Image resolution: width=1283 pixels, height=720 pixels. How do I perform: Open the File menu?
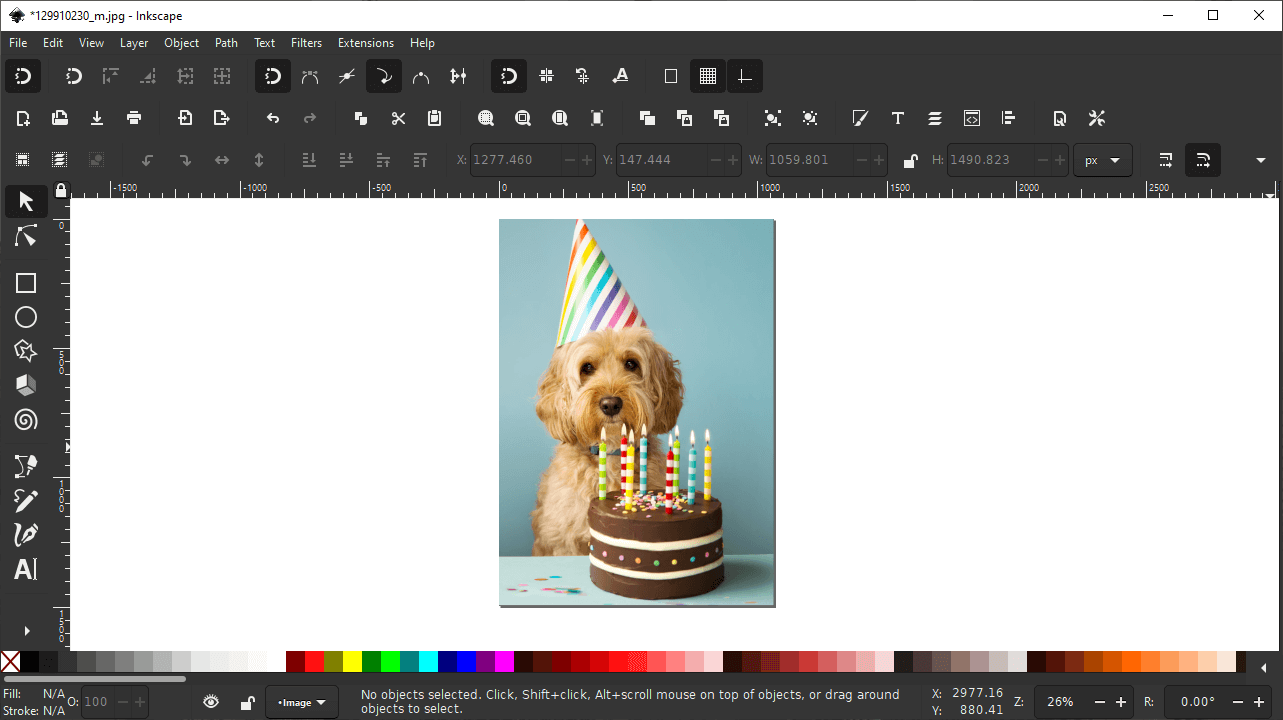(18, 43)
